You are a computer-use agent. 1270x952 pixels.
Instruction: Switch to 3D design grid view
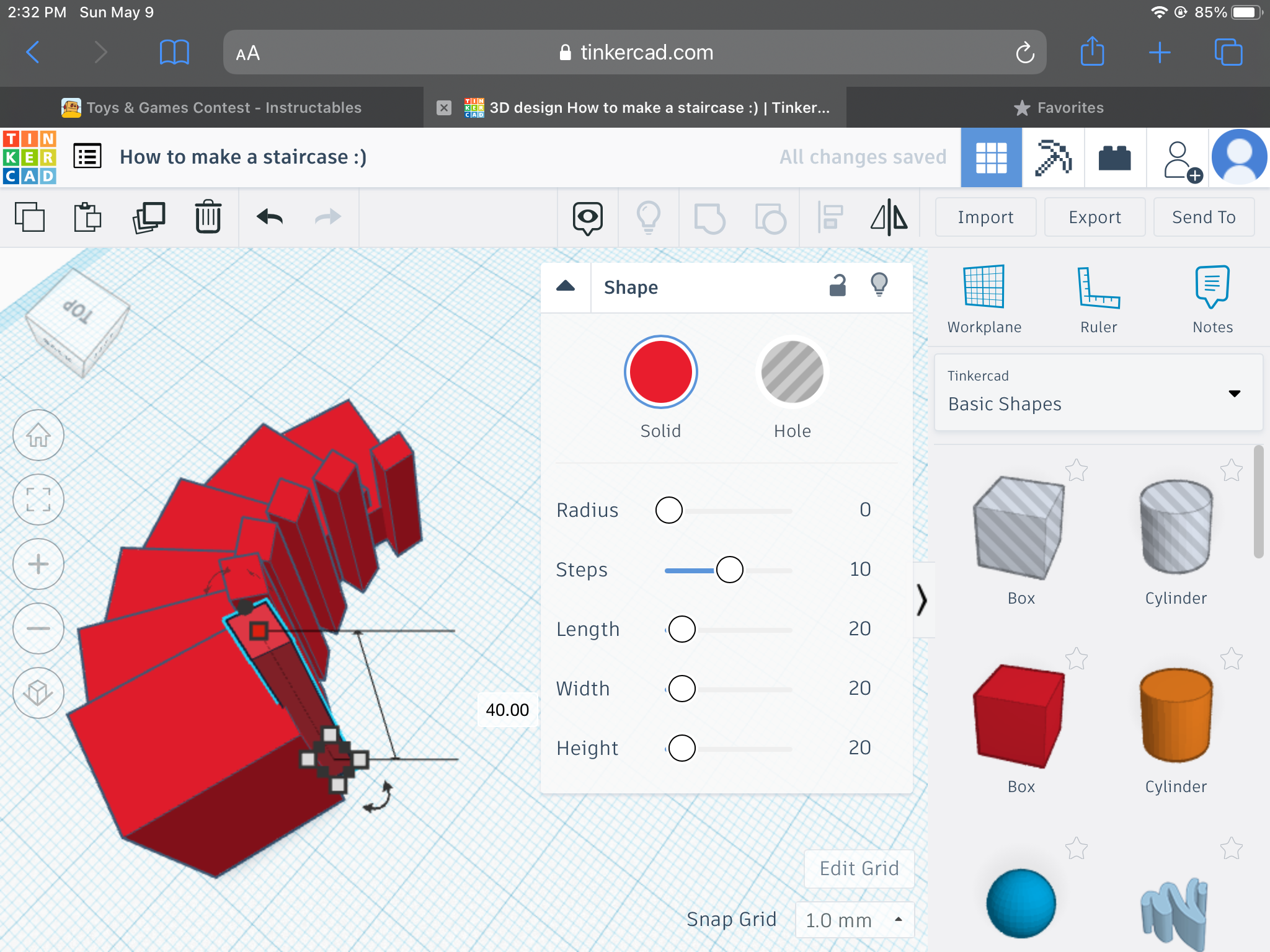tap(991, 157)
